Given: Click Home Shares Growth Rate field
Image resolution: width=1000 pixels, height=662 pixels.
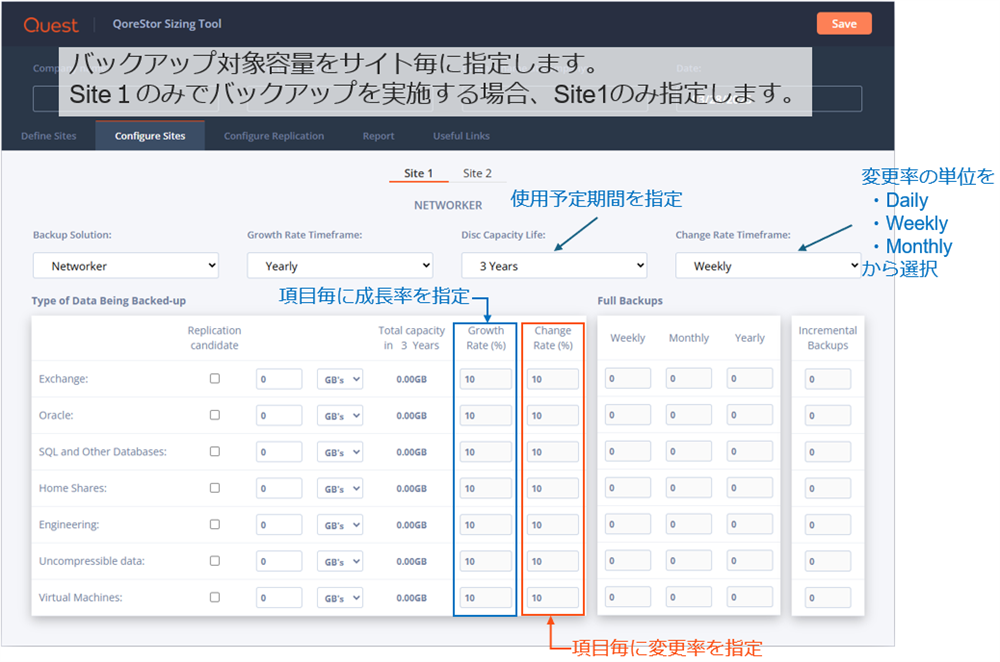Looking at the screenshot, I should [x=485, y=488].
